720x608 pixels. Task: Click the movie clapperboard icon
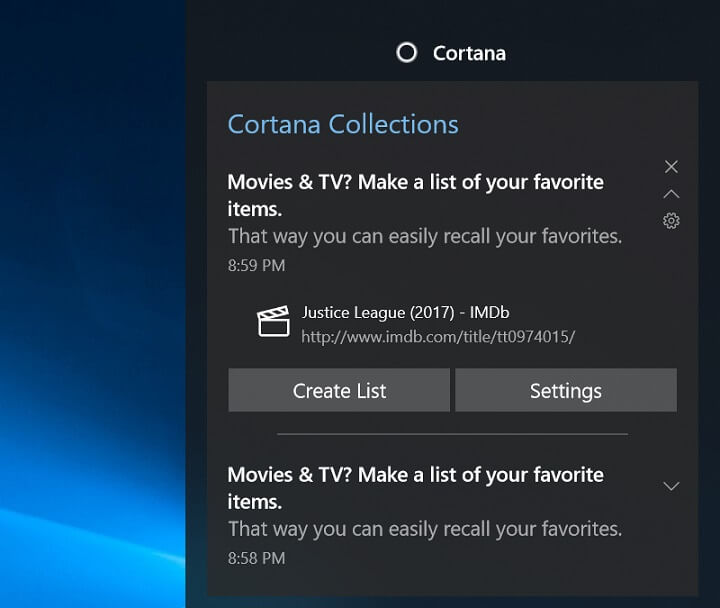click(273, 321)
